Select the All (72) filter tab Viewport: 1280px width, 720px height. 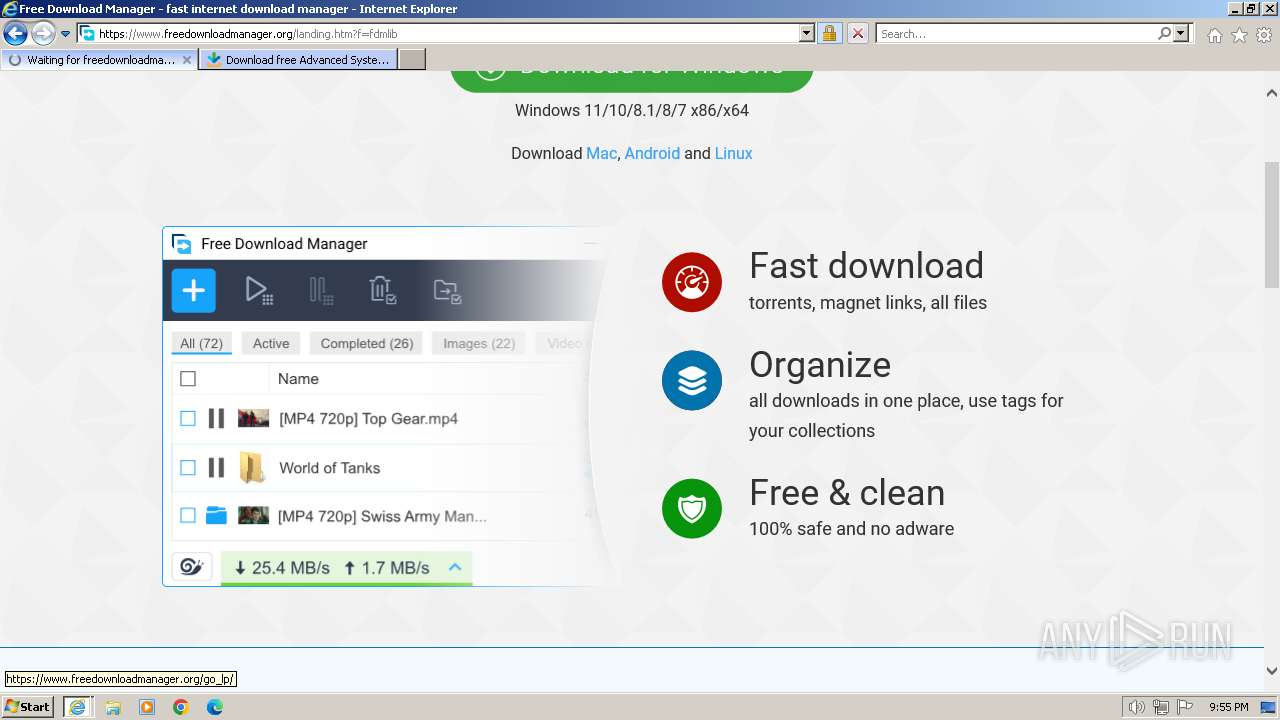pyautogui.click(x=201, y=343)
